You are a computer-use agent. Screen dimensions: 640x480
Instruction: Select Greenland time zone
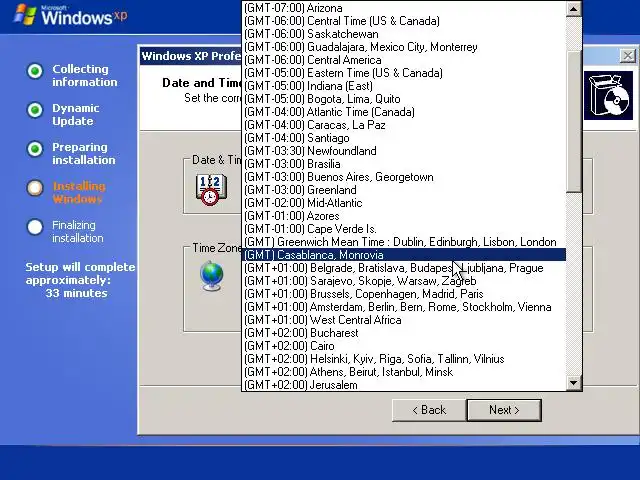[x=404, y=190]
